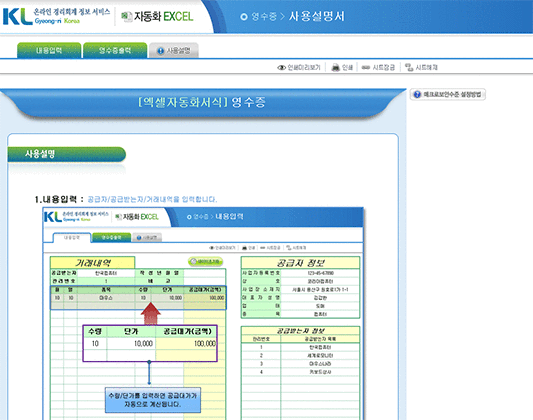Click the 자동화 EXCEL logo

(157, 16)
